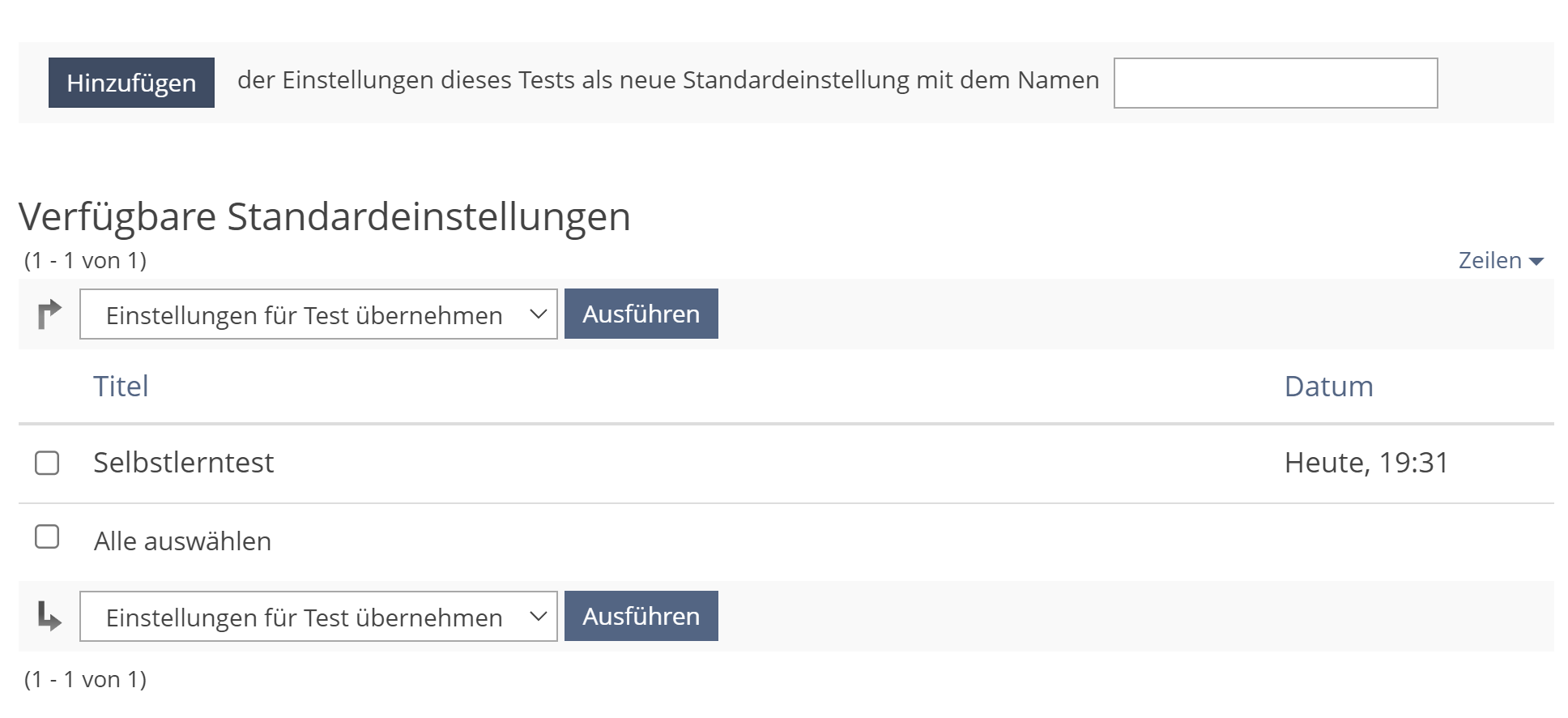
Task: Click the 'Heute, 19:31' date cell
Action: 1366,463
